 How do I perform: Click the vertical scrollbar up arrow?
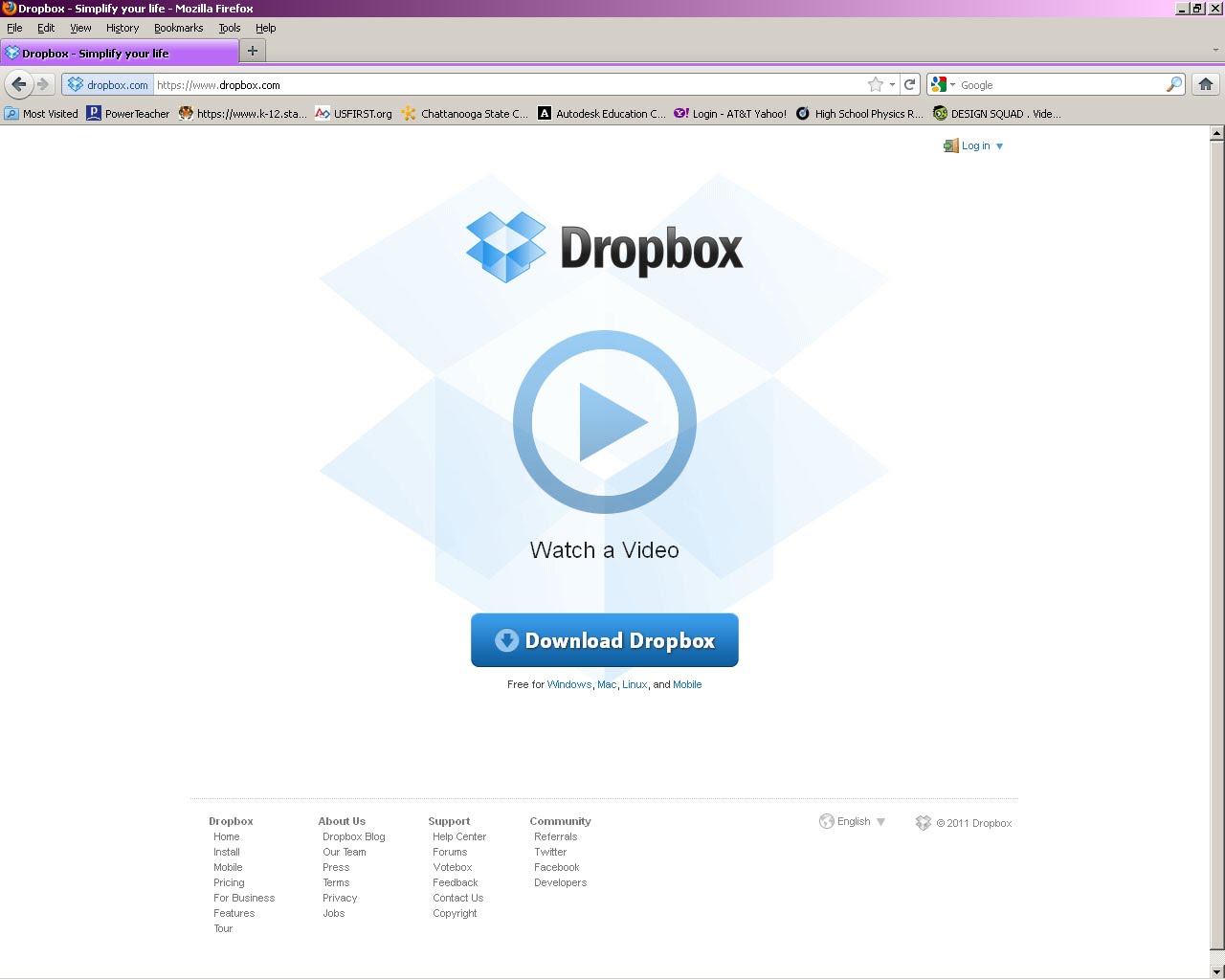(1217, 133)
